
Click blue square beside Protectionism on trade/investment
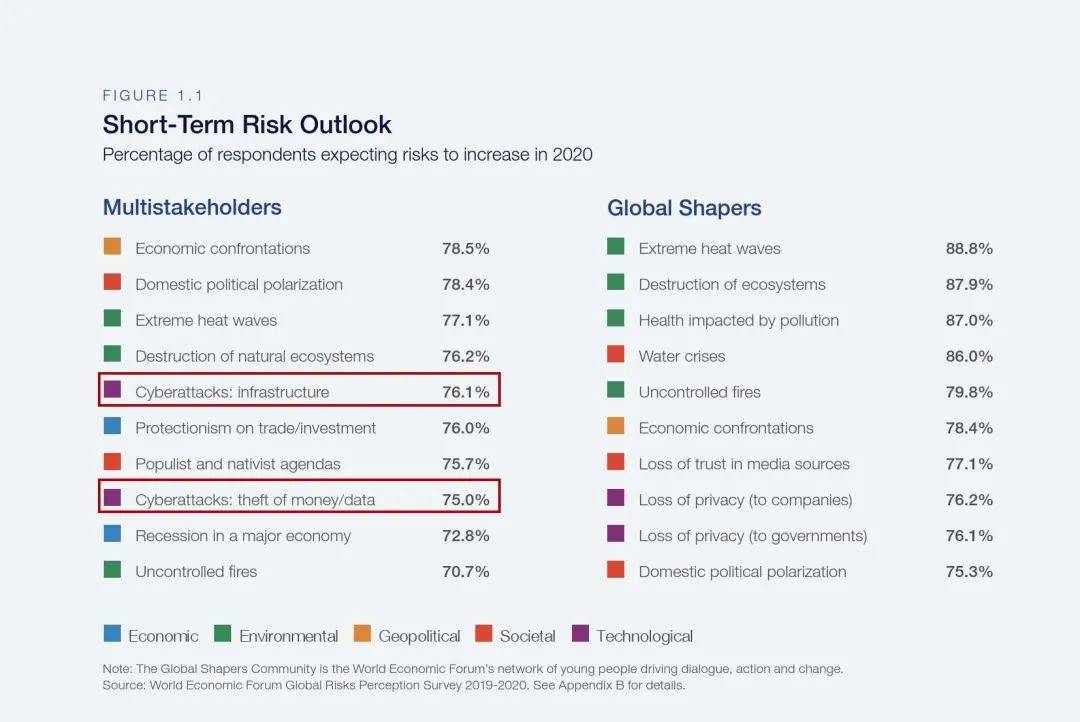[x=112, y=426]
